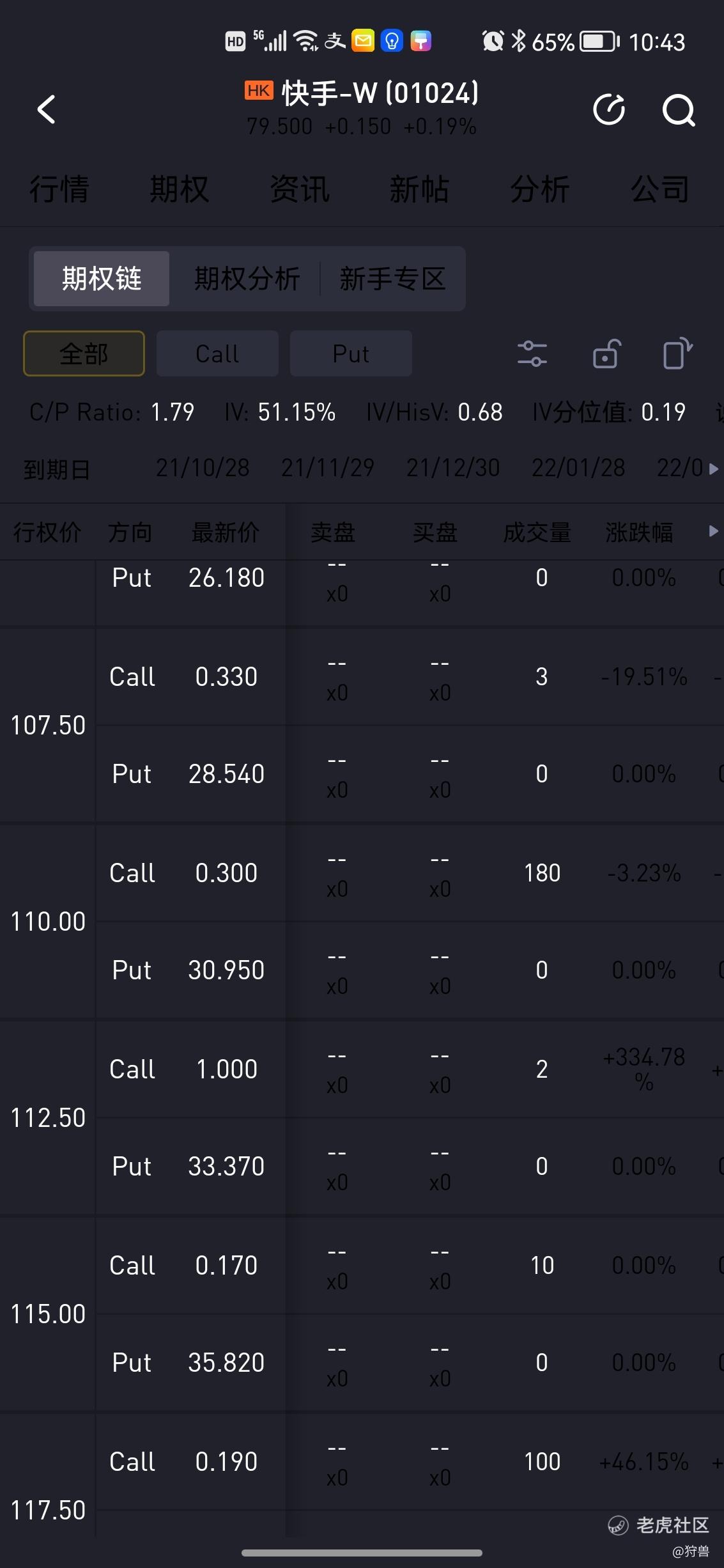Open the 110.00 Call row priced 0.300
724x1568 pixels.
(x=410, y=873)
